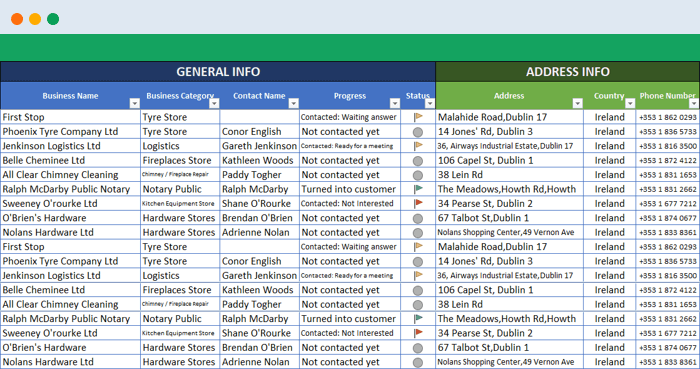700x369 pixels.
Task: Click the grey status circle in the second Phoenix Tyre Company row
Action: (x=418, y=262)
